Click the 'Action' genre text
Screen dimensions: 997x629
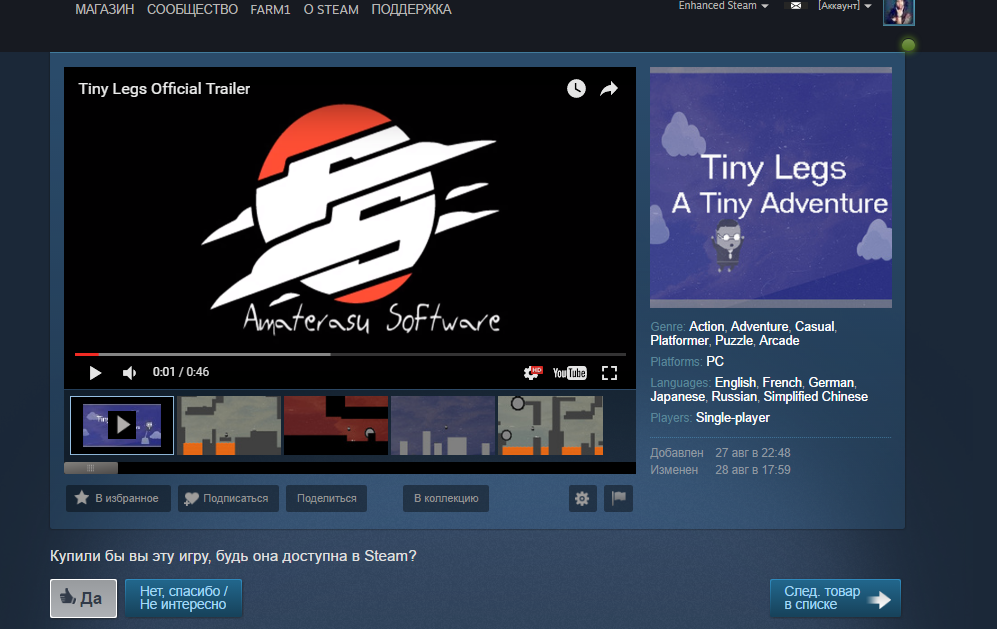point(706,326)
